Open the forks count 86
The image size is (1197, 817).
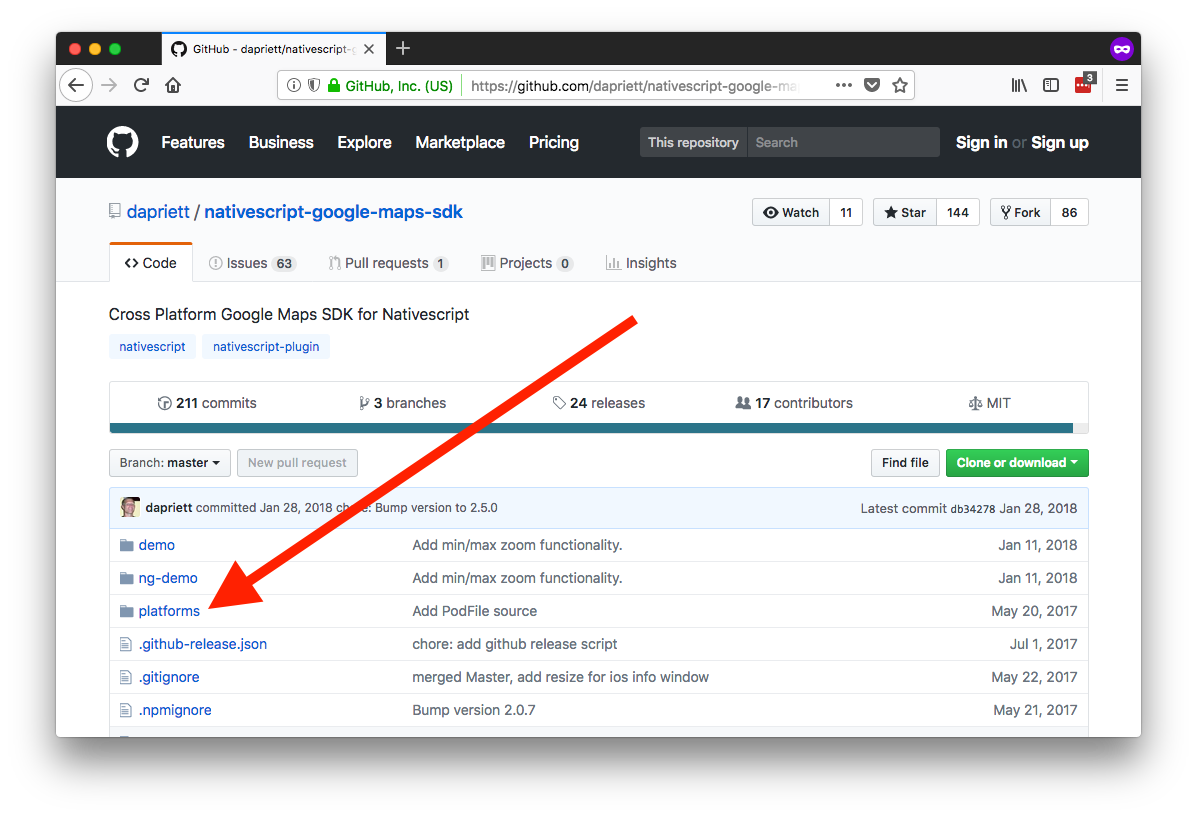coord(1070,212)
